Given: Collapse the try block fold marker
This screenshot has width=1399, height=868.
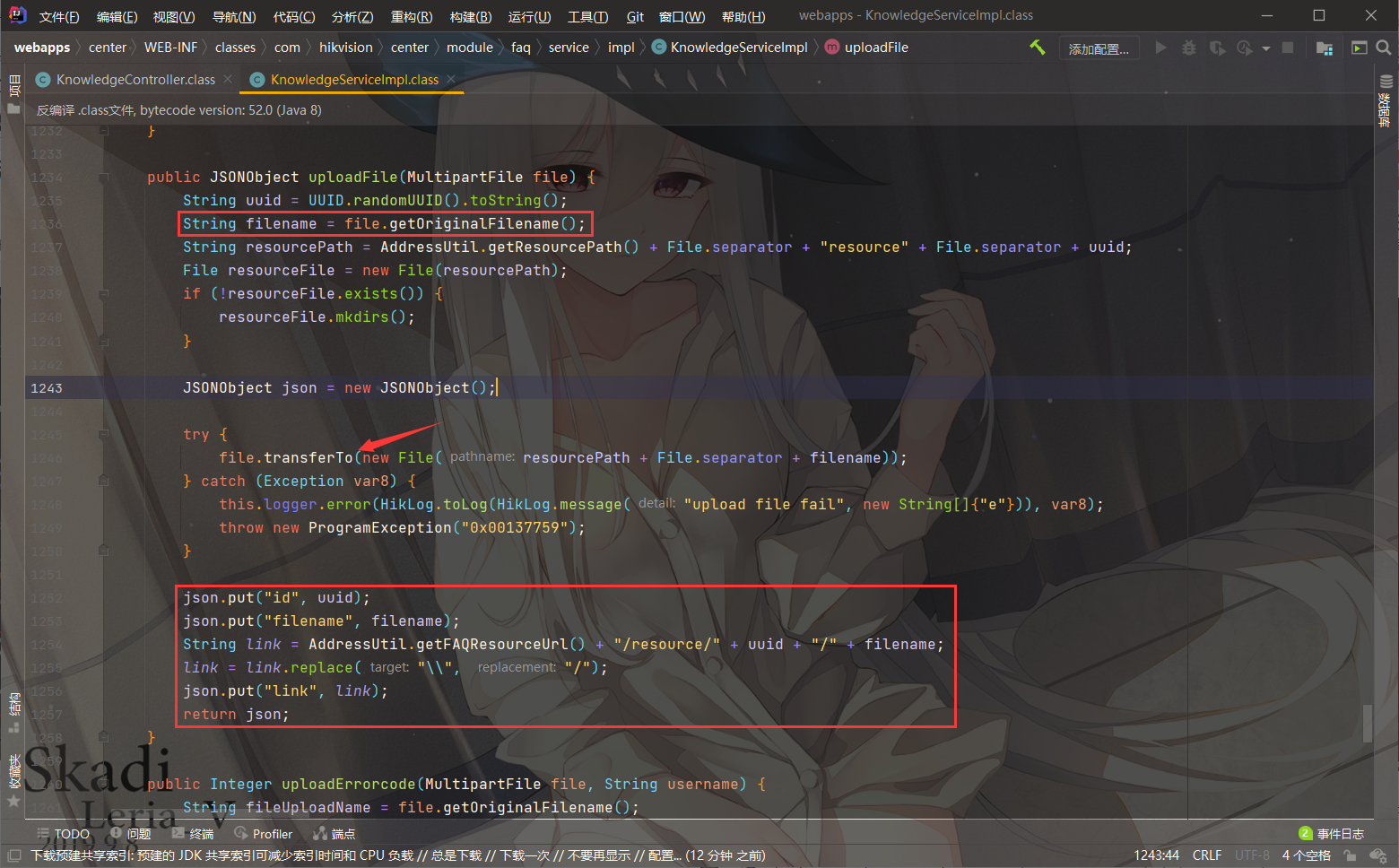Looking at the screenshot, I should 104,434.
